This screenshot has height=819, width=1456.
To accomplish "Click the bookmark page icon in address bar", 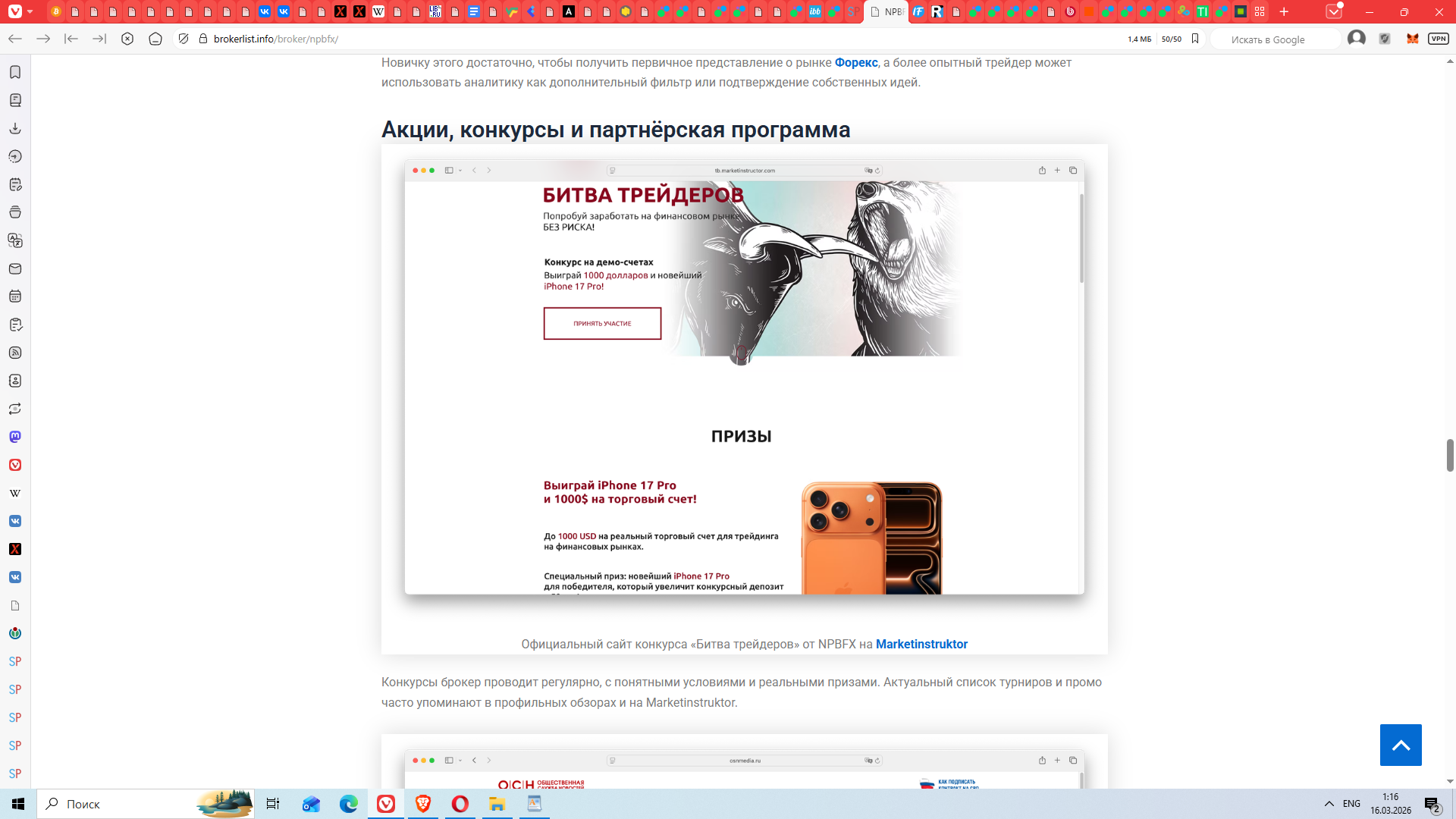I will coord(1195,39).
